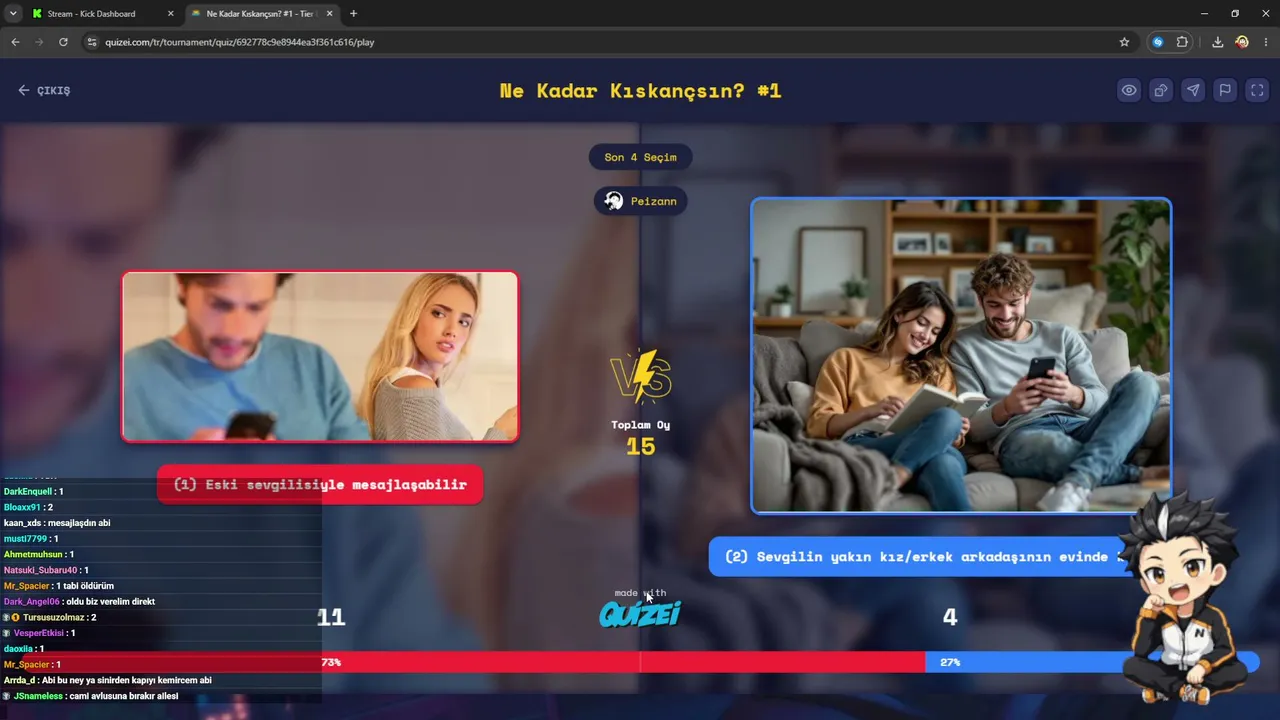1280x720 pixels.
Task: Toggle fullscreen mode with the corner-brackets icon
Action: click(x=1257, y=90)
